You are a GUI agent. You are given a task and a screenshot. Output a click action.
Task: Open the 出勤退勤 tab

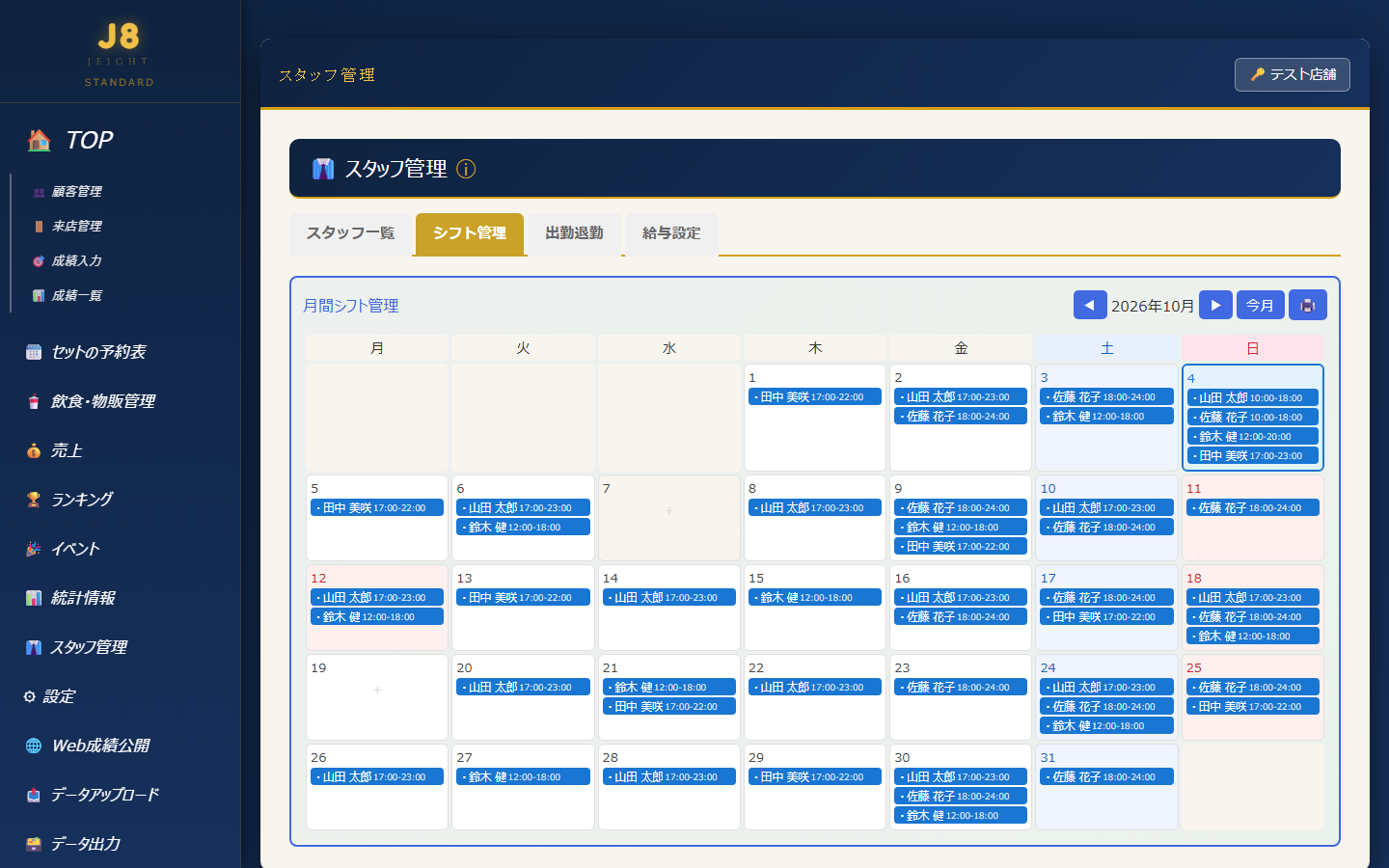[574, 233]
